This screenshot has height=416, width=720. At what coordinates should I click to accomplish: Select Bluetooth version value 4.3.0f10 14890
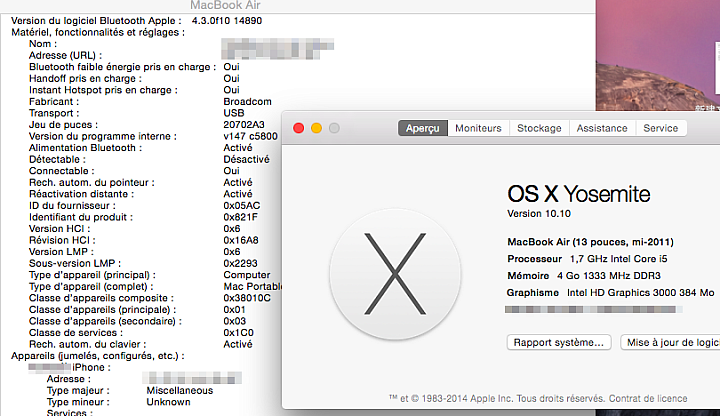227,21
